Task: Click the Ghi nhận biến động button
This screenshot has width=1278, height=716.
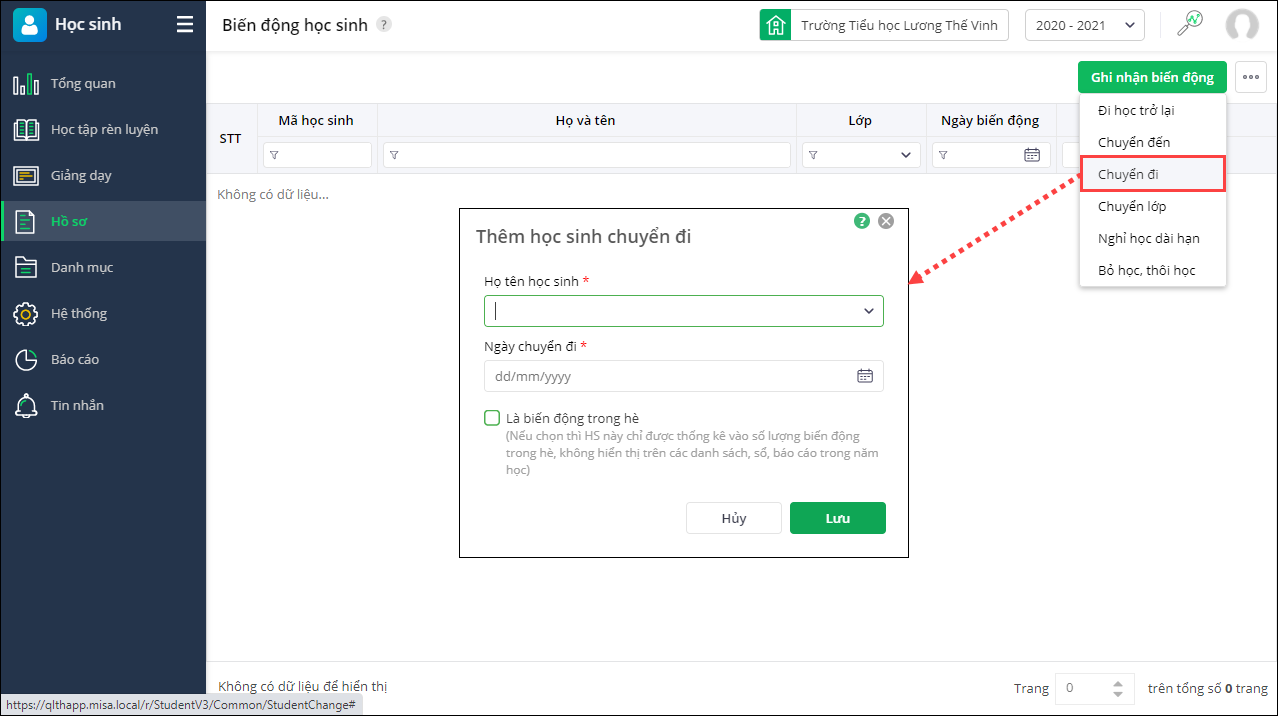Action: [1152, 77]
